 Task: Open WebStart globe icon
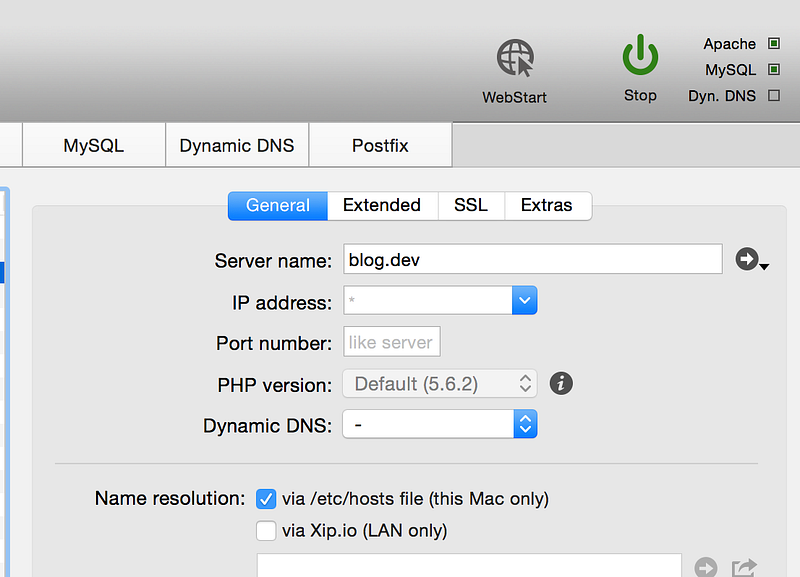(x=515, y=58)
